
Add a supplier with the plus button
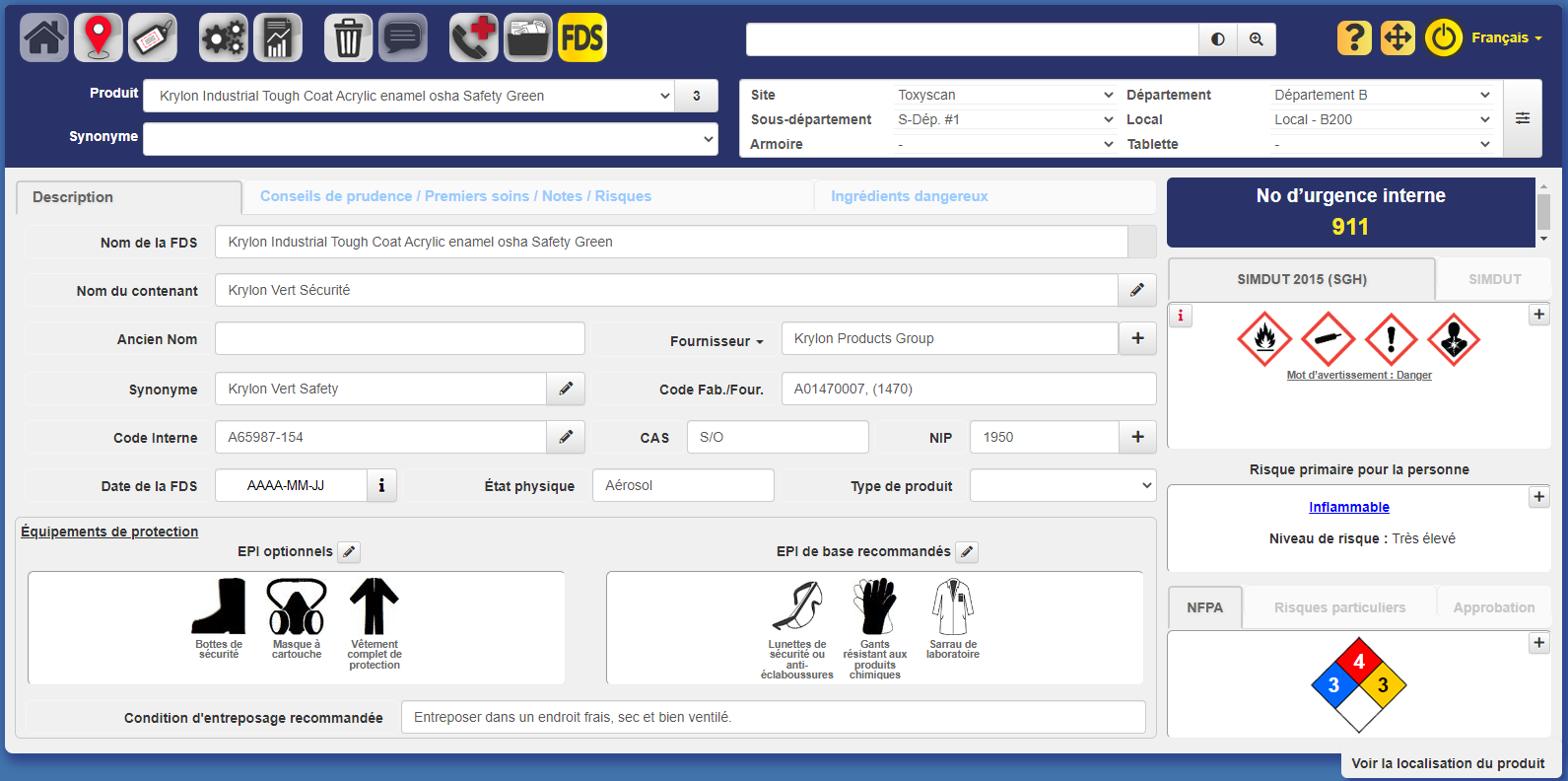[1137, 338]
